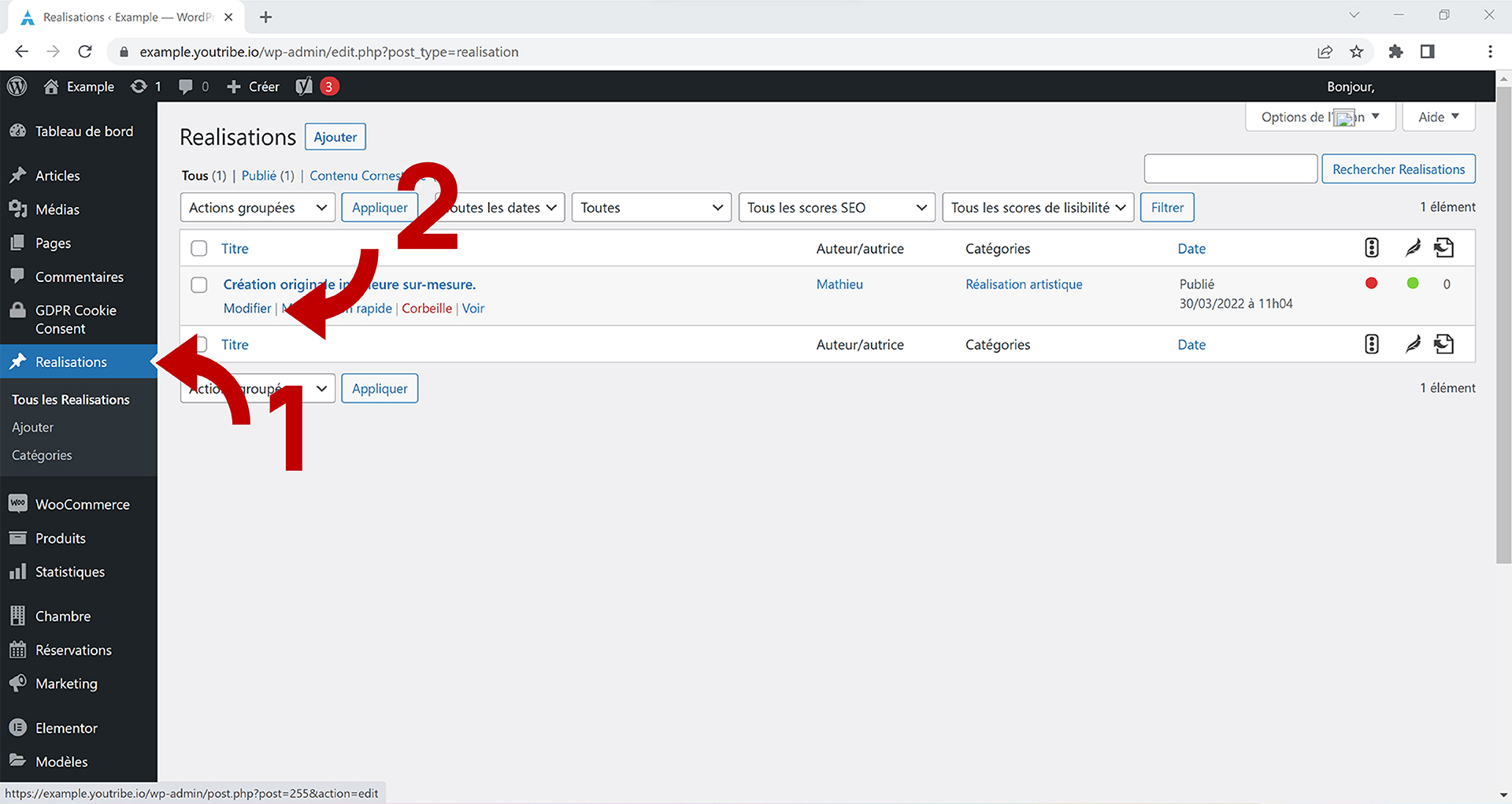The height and width of the screenshot is (804, 1512).
Task: Open WooCommerce in the sidebar menu
Action: [x=82, y=505]
